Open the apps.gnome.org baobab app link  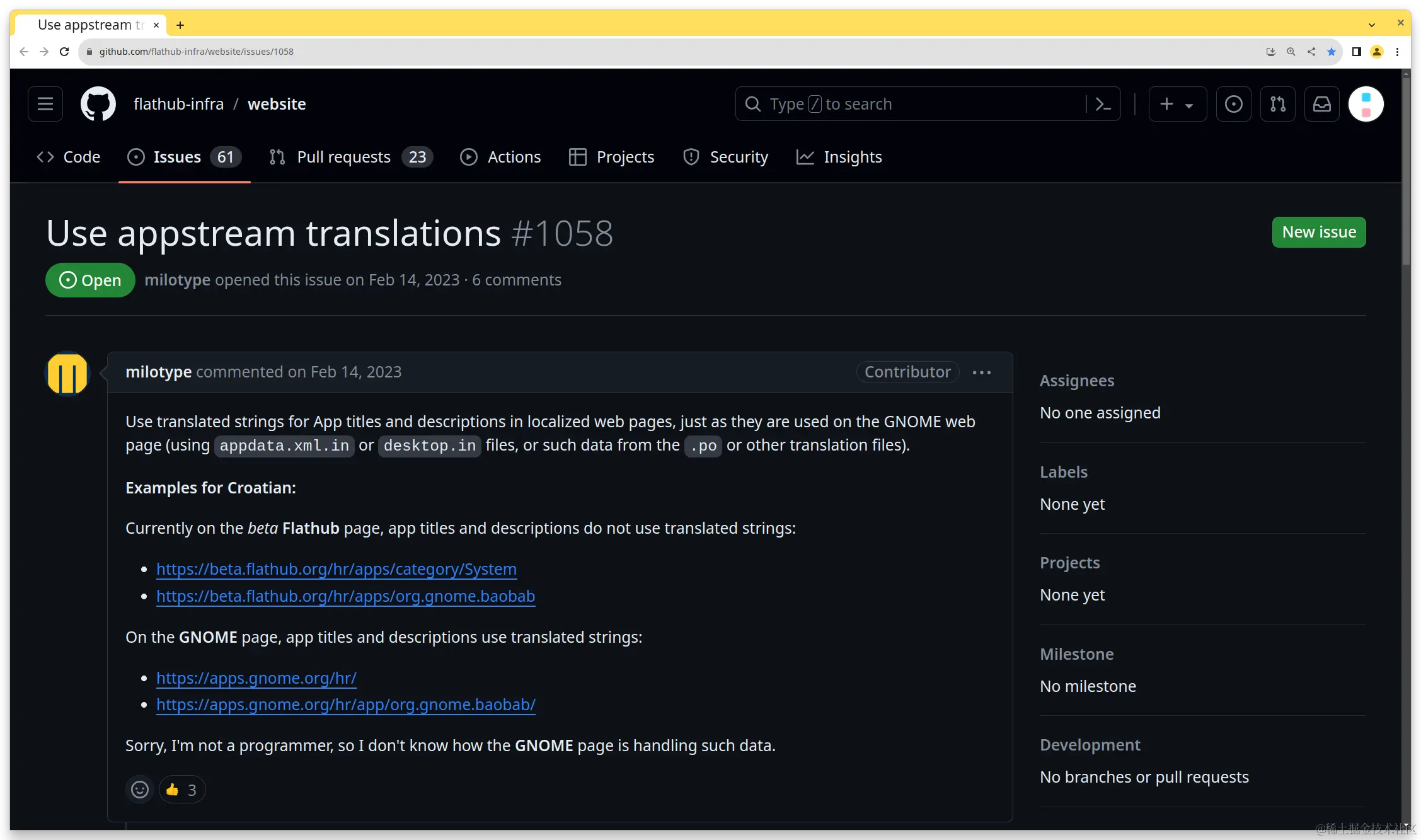click(x=346, y=705)
